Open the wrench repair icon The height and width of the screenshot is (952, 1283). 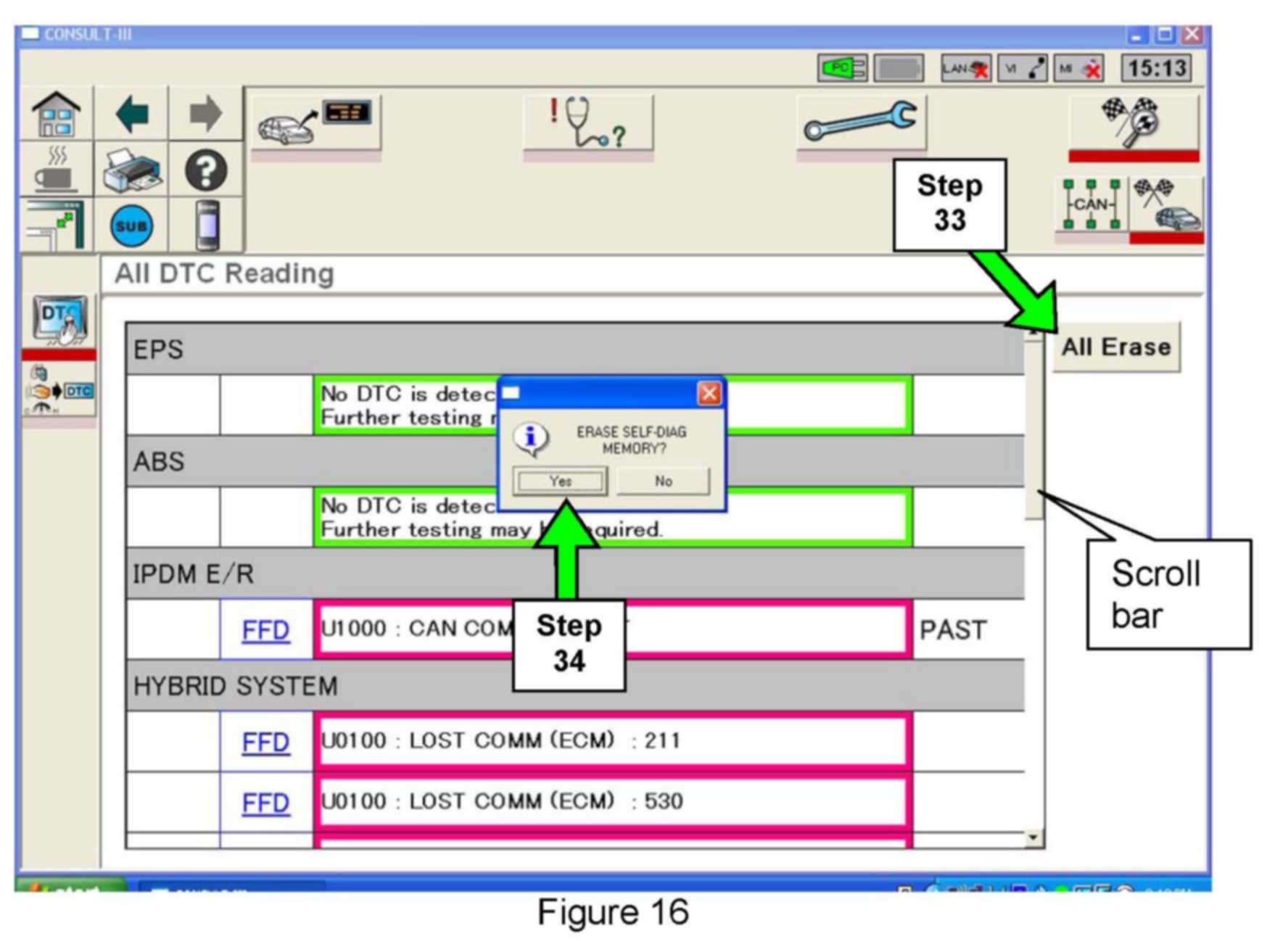click(860, 123)
